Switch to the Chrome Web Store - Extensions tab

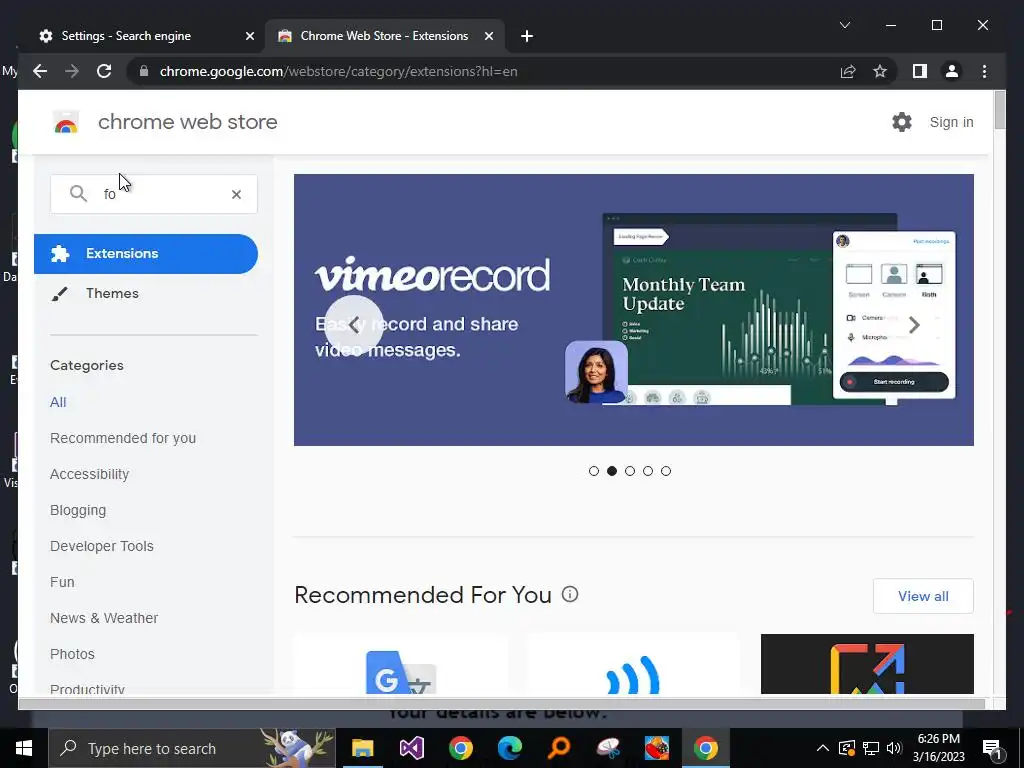pyautogui.click(x=385, y=36)
